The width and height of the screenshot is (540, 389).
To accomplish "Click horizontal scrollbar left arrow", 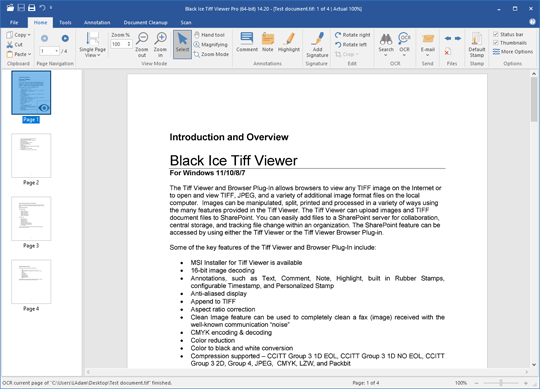I will 88,372.
